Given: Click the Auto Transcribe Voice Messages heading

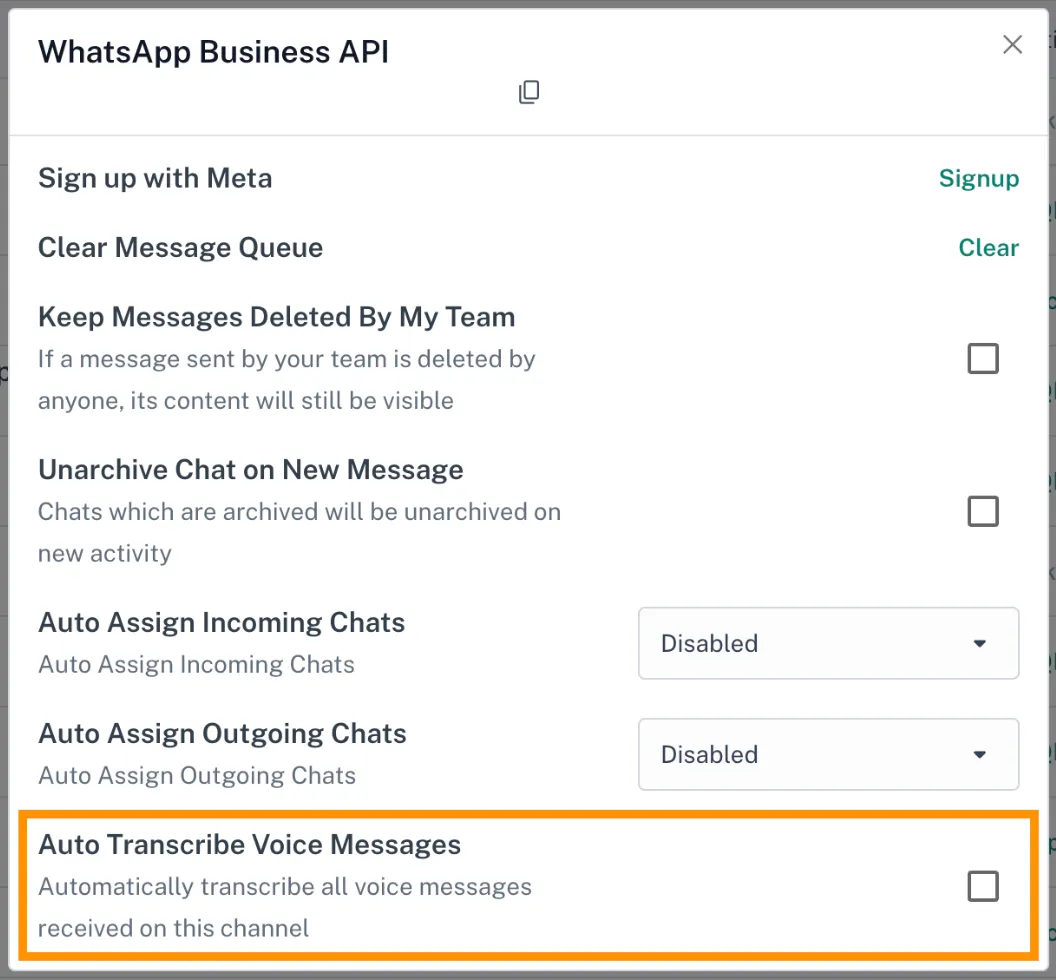Looking at the screenshot, I should pos(249,845).
